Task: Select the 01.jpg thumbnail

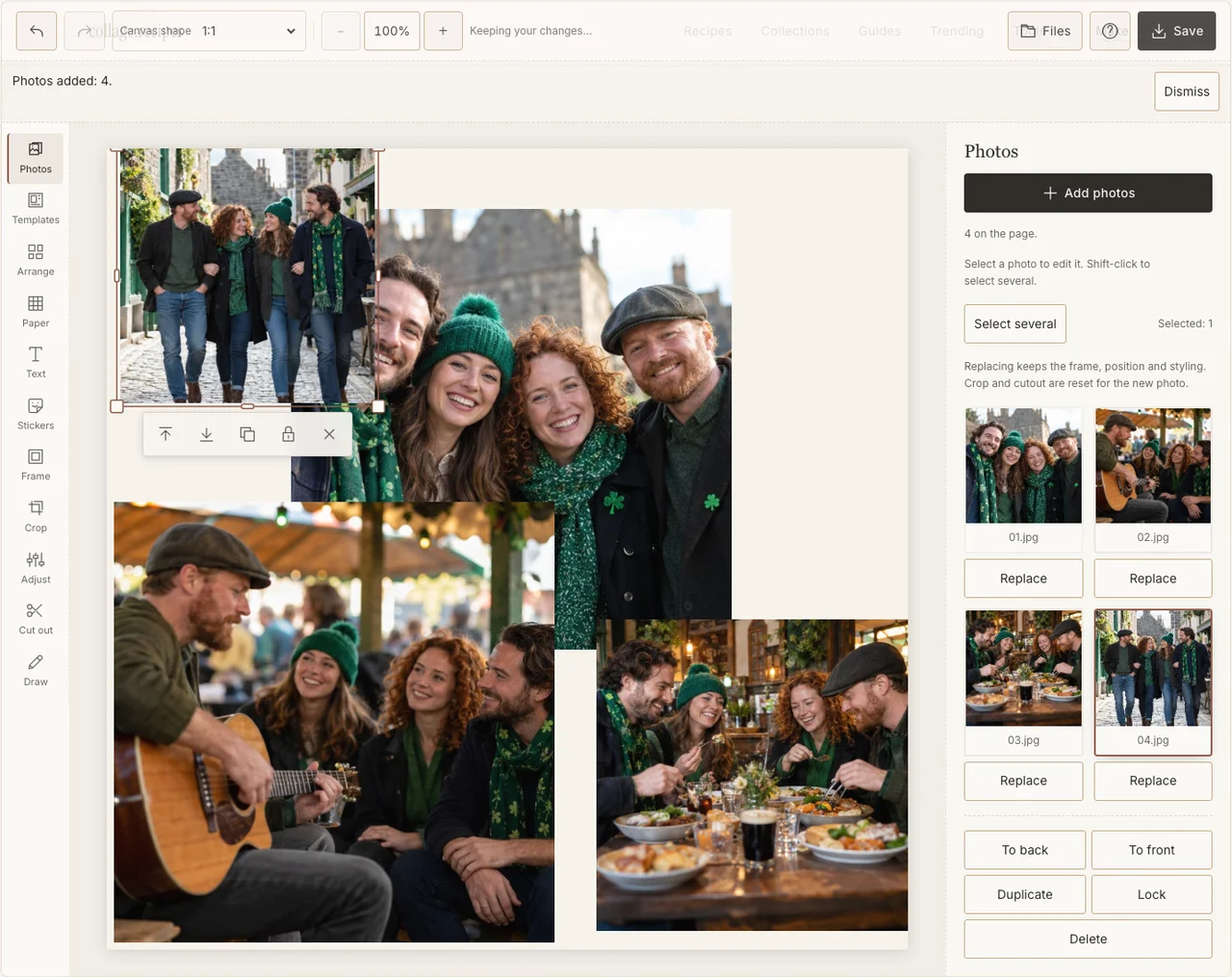Action: pos(1023,478)
